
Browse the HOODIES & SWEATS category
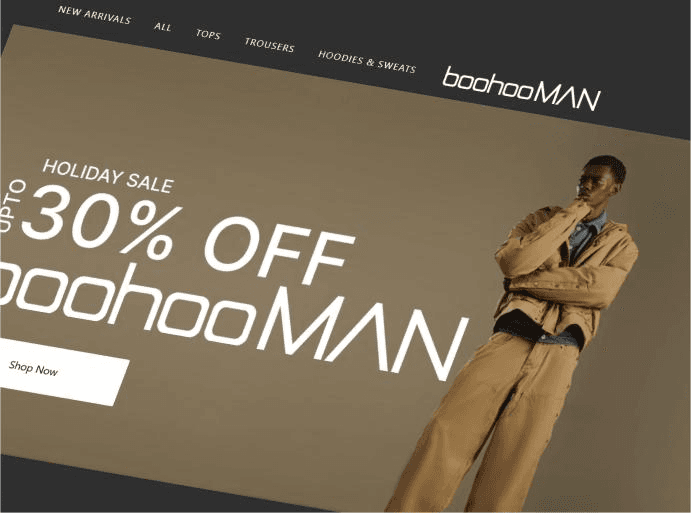(x=367, y=62)
